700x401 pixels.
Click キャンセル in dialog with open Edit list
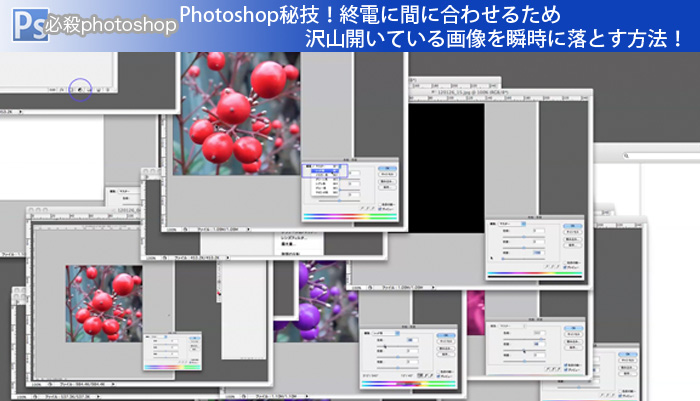point(388,174)
